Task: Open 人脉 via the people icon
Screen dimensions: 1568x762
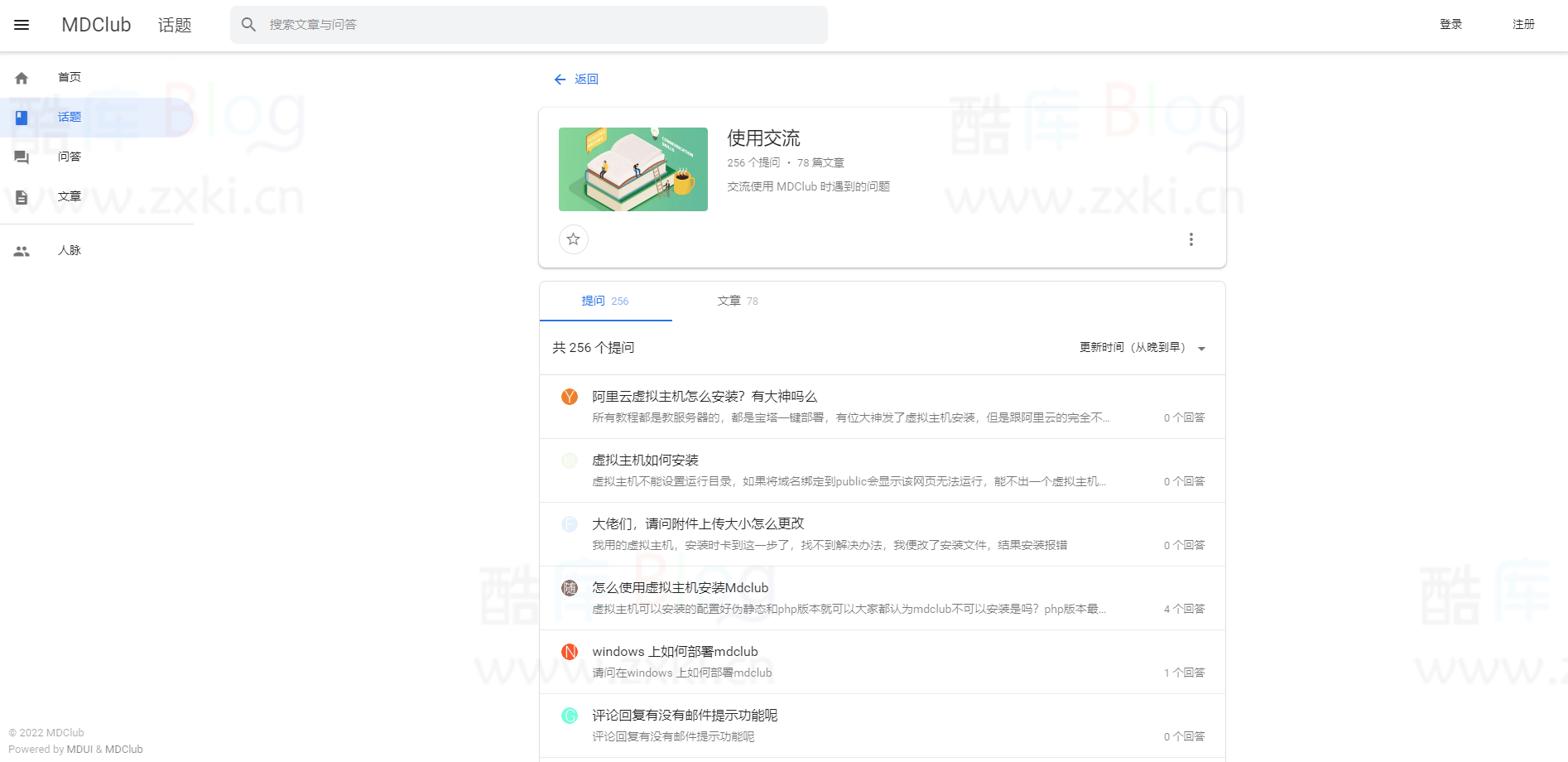Action: pyautogui.click(x=21, y=249)
